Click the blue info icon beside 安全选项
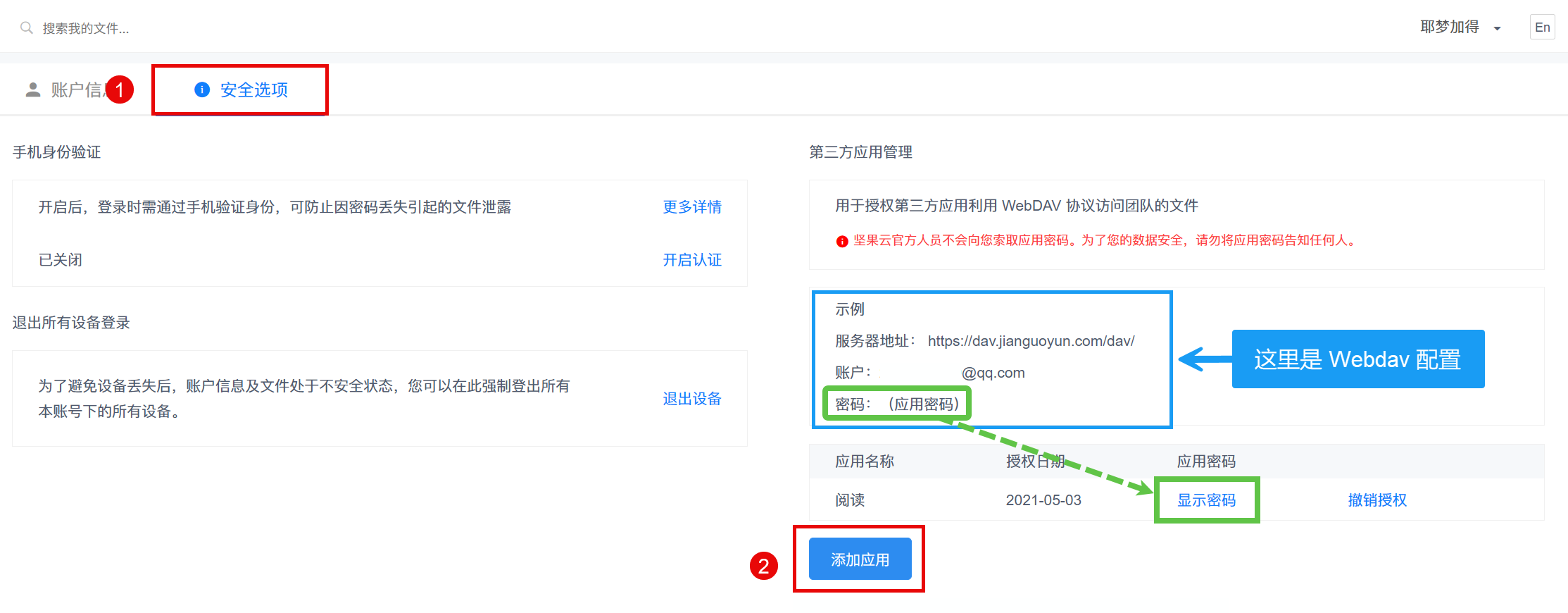This screenshot has width=1568, height=613. (x=202, y=89)
